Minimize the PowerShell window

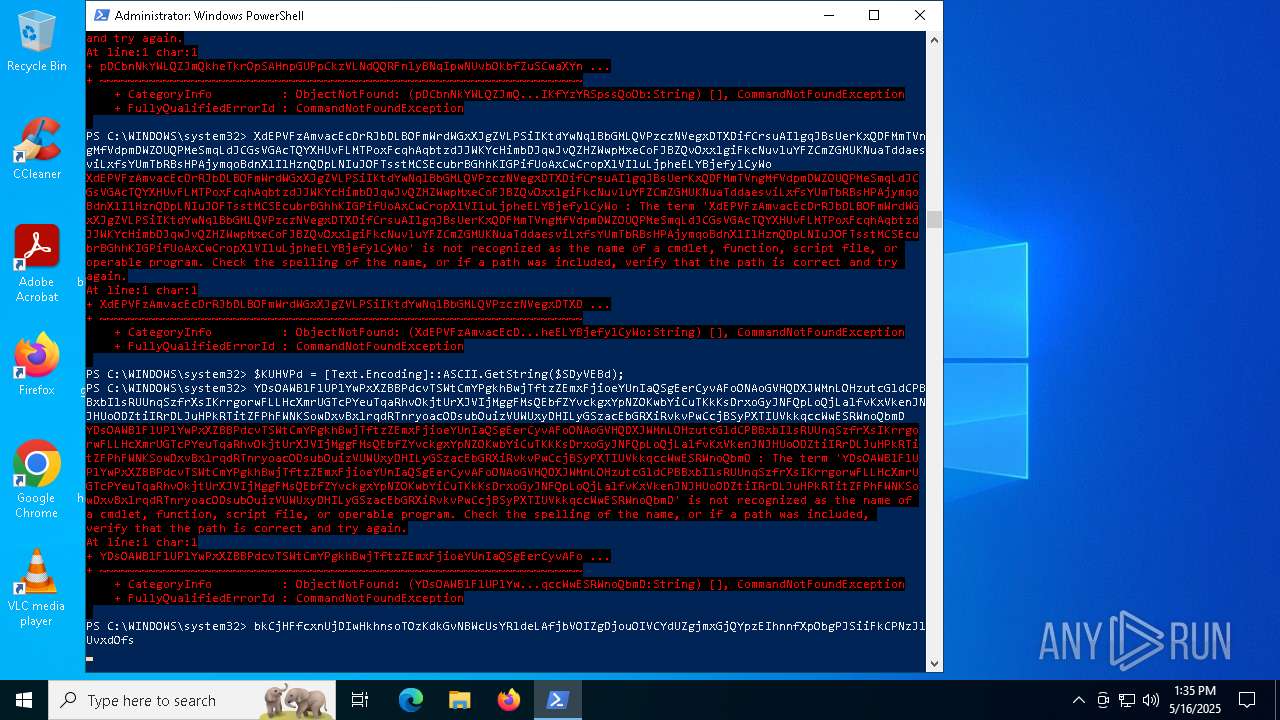pyautogui.click(x=828, y=15)
